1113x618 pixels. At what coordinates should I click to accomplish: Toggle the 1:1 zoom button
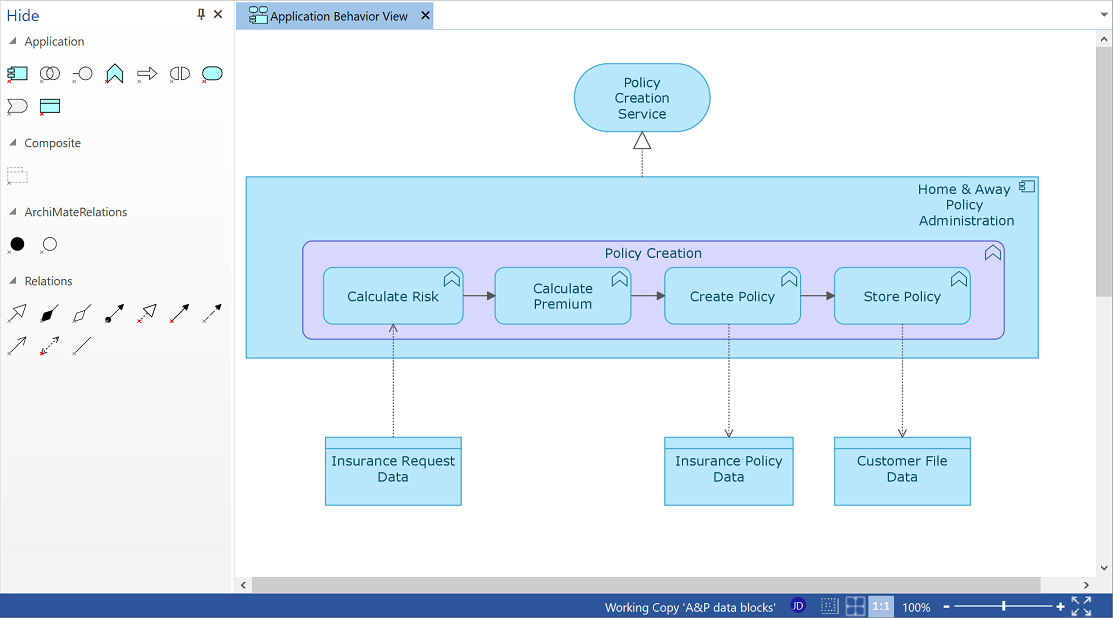881,606
